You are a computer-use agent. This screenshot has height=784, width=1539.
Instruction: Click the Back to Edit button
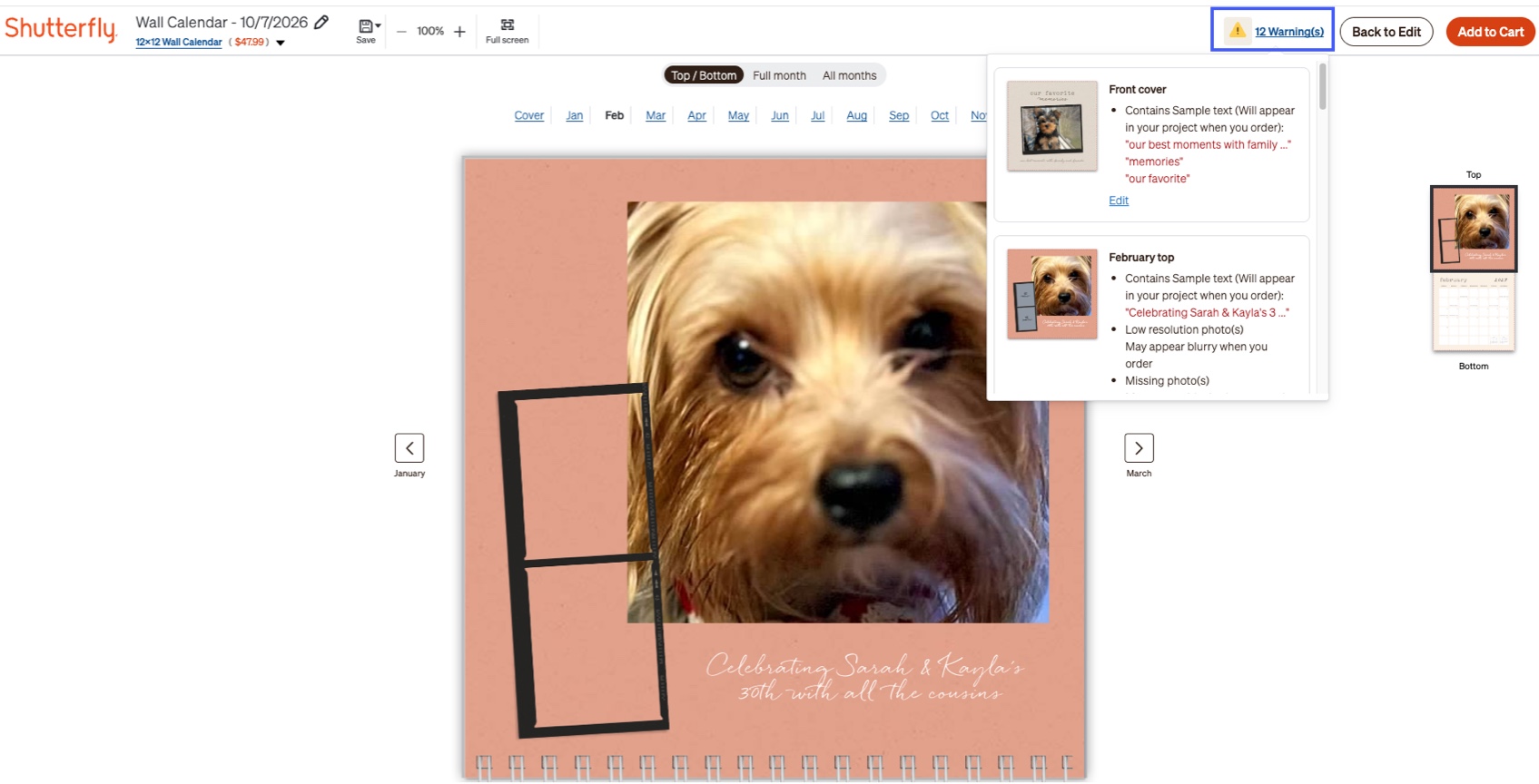pos(1386,32)
